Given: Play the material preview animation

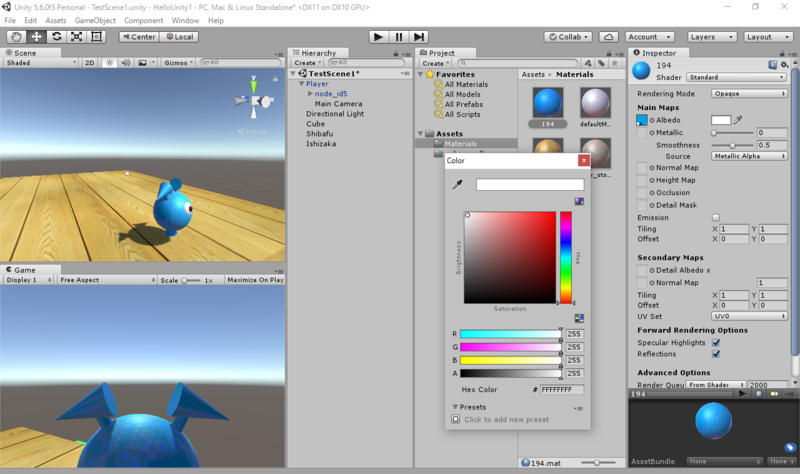Looking at the screenshot, I should pyautogui.click(x=742, y=393).
